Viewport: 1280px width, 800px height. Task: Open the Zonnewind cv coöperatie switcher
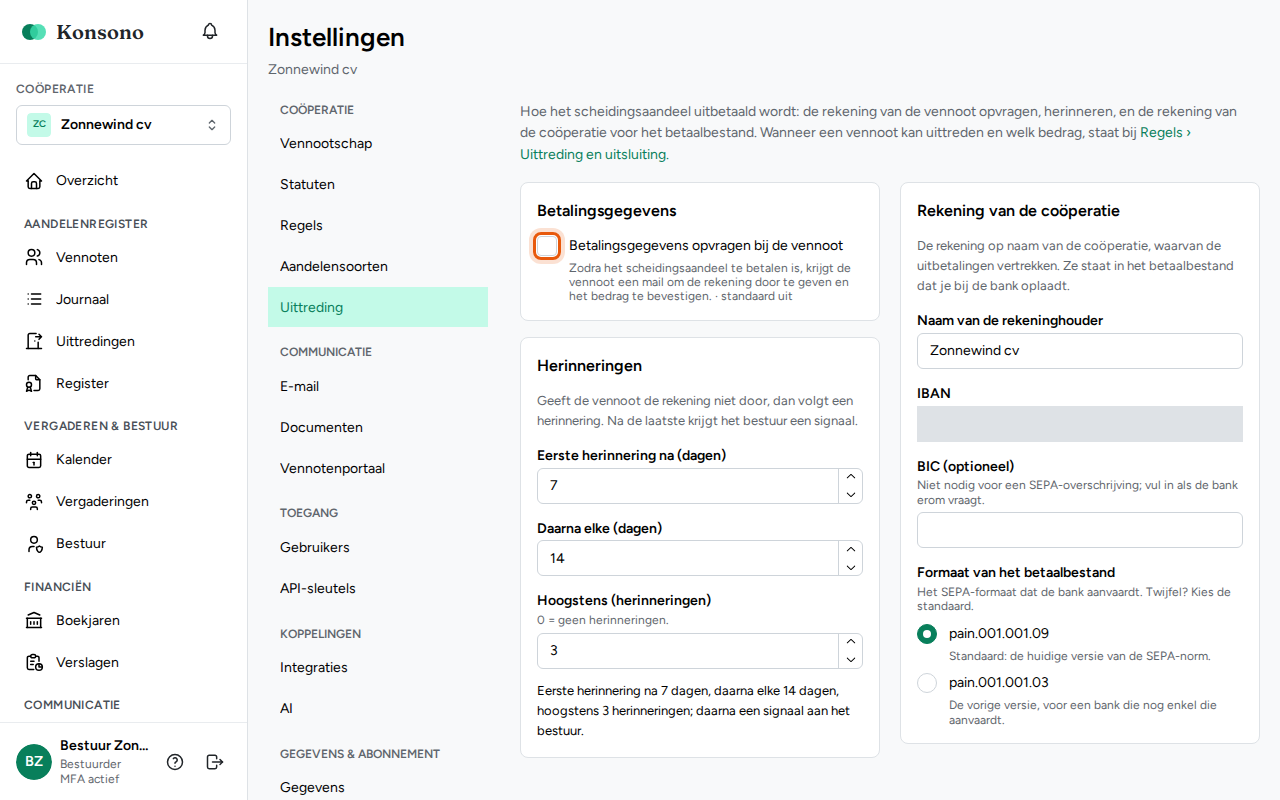tap(123, 125)
